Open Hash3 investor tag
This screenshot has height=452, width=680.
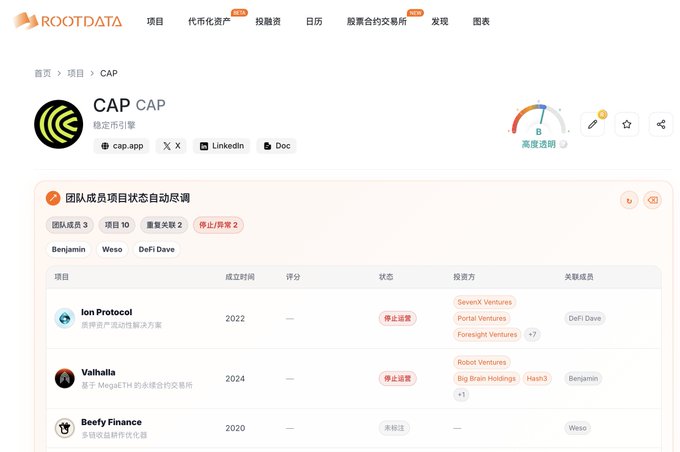tap(537, 378)
